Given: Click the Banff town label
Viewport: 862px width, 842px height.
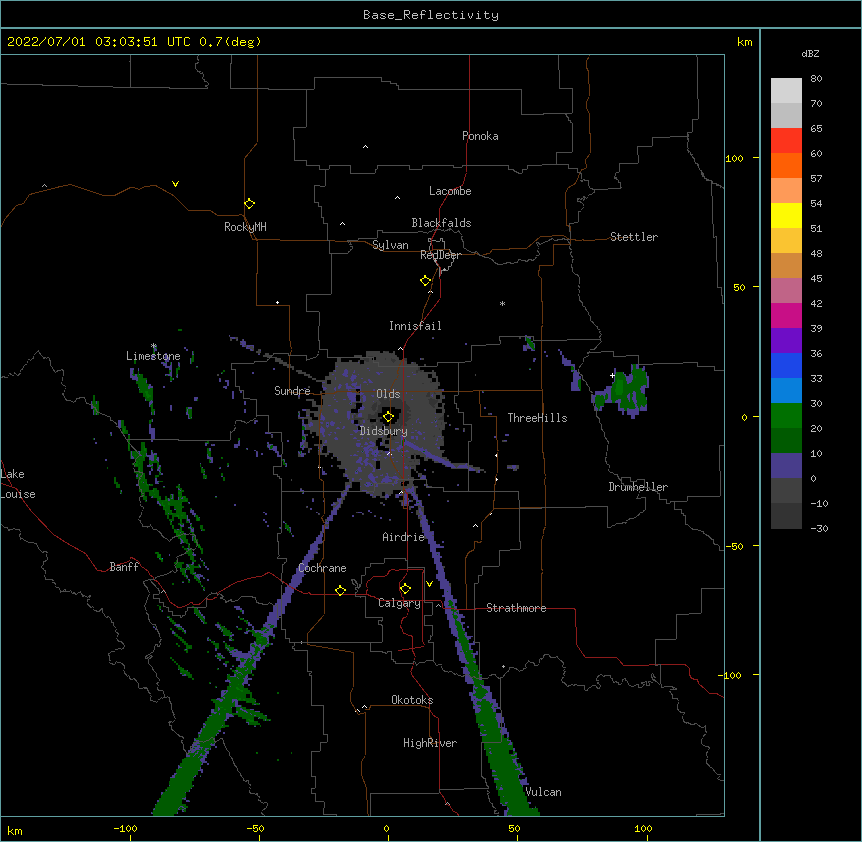Looking at the screenshot, I should click(x=124, y=567).
